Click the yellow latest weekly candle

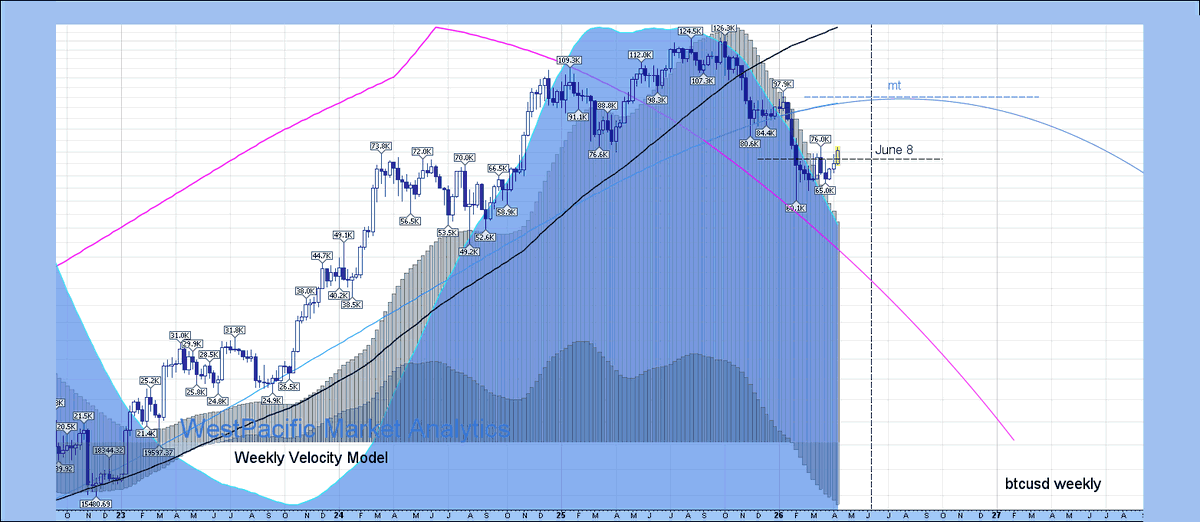[837, 156]
